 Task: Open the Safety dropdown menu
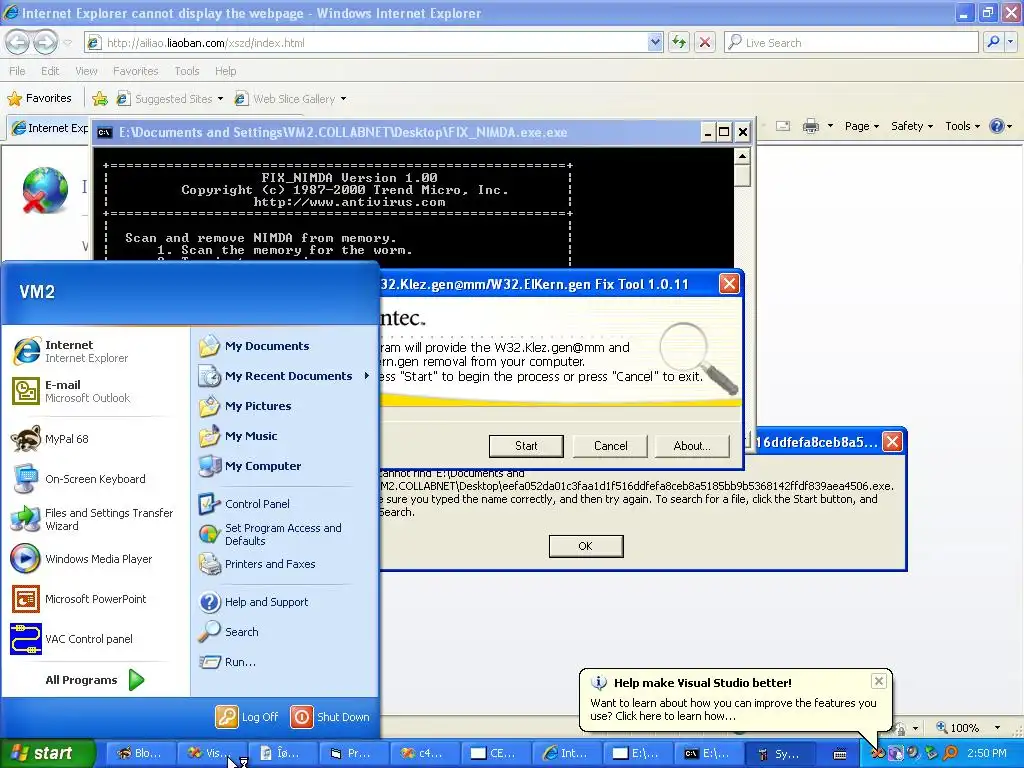[912, 126]
